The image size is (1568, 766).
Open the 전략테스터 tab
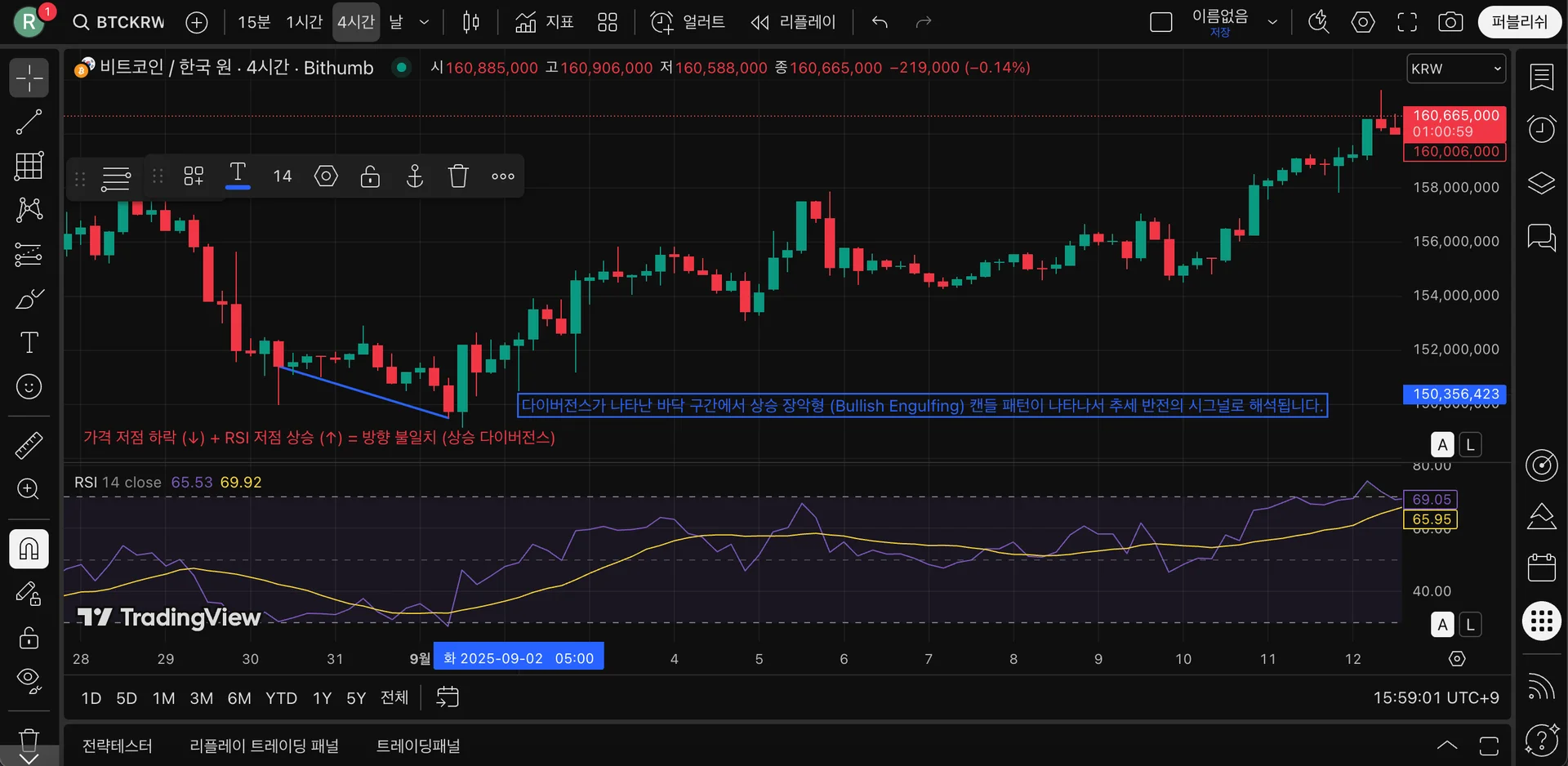pyautogui.click(x=118, y=746)
